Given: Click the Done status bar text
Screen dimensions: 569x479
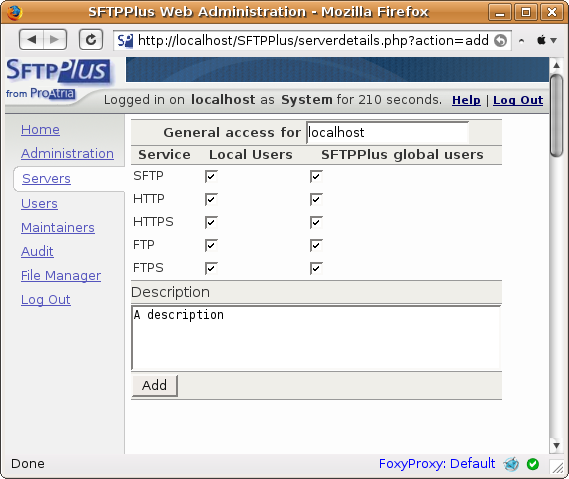Looking at the screenshot, I should [x=28, y=464].
